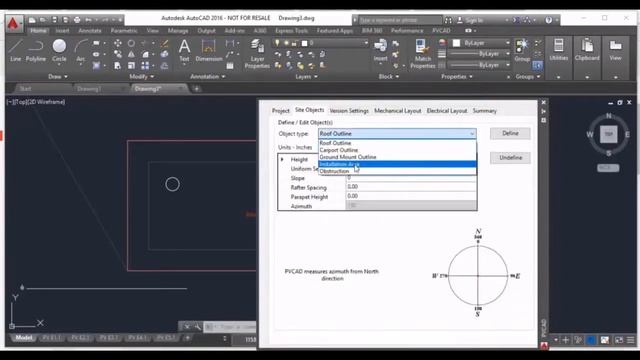Add a new drawing tab

click(196, 89)
